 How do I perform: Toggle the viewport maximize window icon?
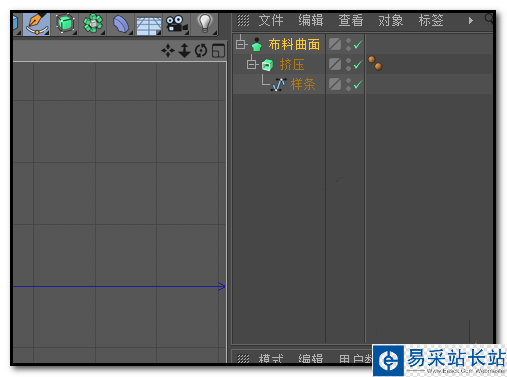pyautogui.click(x=218, y=51)
